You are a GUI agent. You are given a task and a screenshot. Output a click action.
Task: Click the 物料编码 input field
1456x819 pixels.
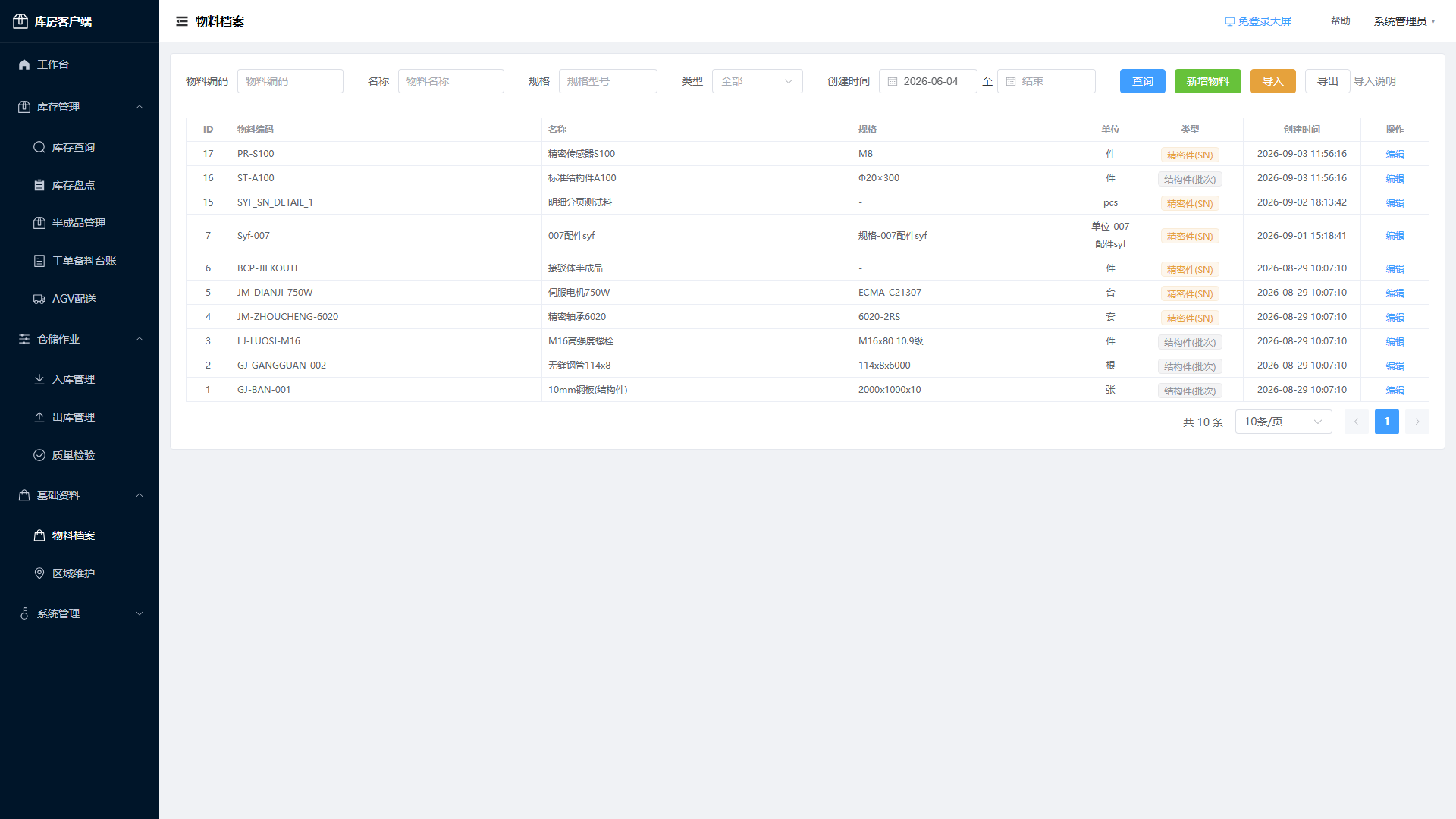pyautogui.click(x=290, y=81)
